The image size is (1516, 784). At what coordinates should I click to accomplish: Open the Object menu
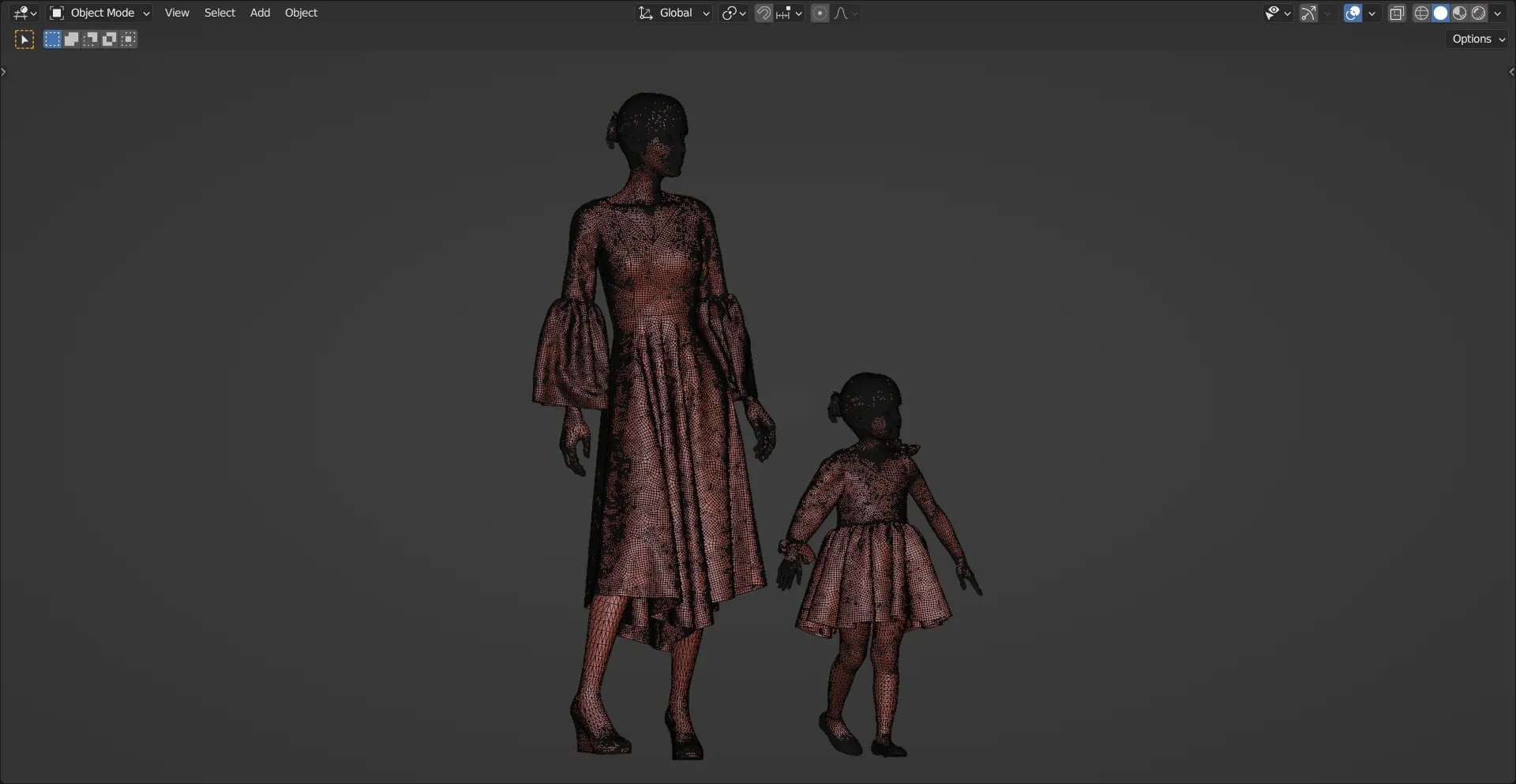tap(301, 13)
